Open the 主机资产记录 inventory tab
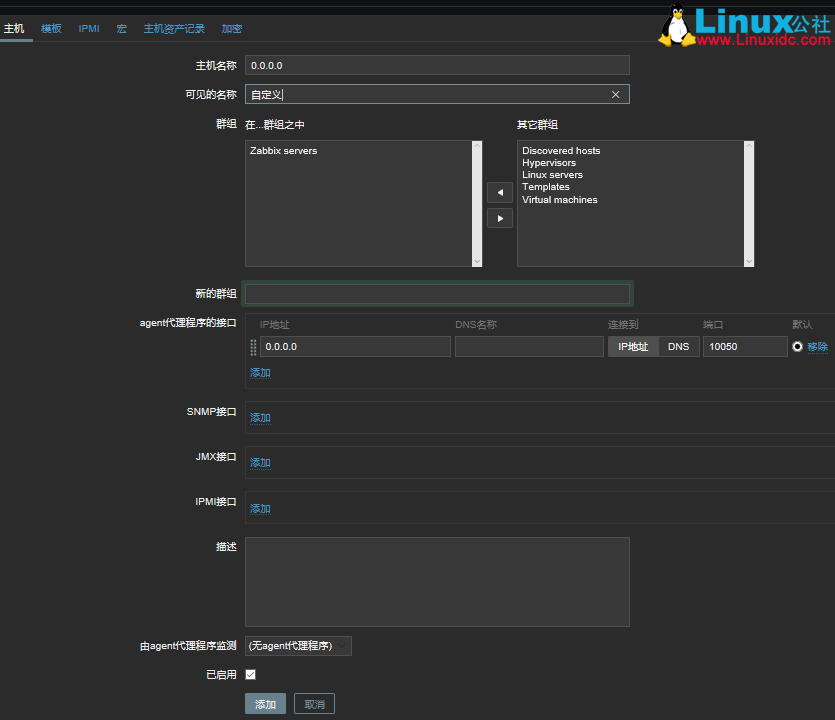835x720 pixels. coord(174,29)
